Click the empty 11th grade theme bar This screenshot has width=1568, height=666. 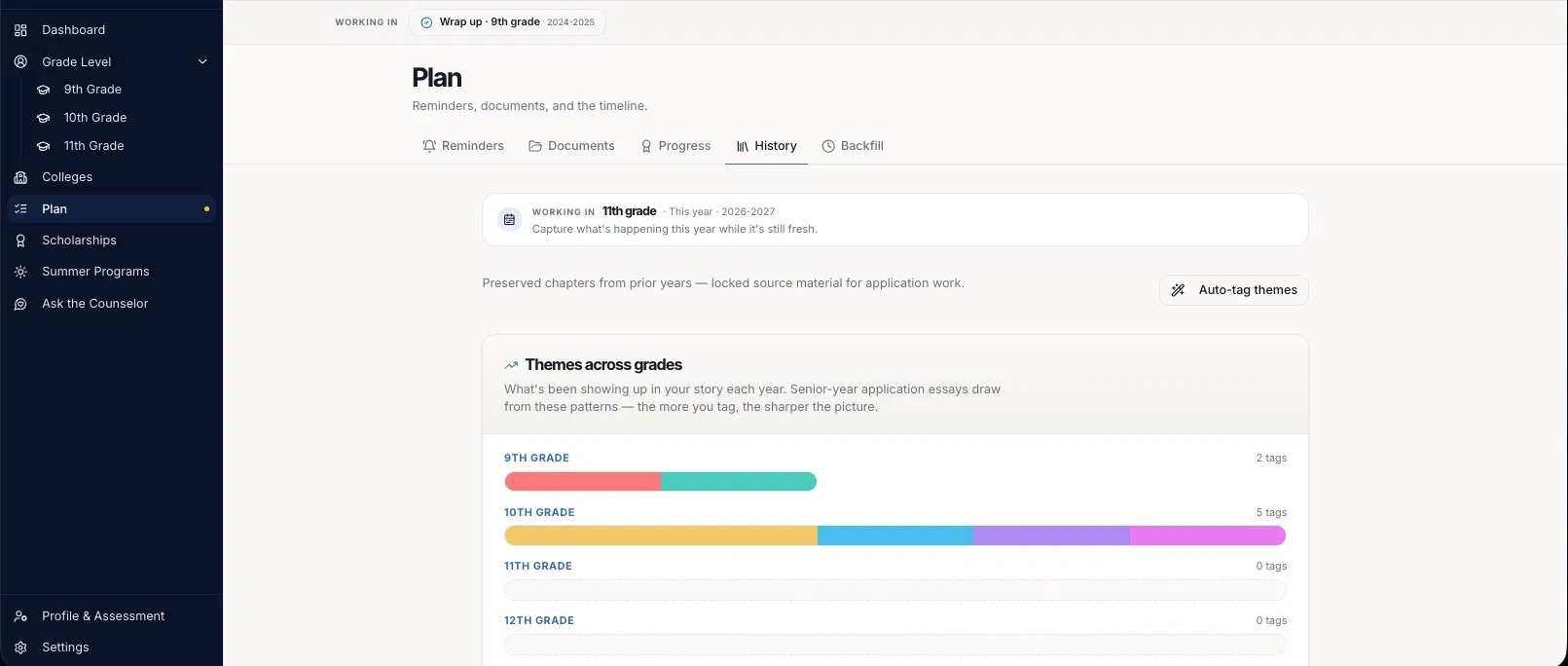[895, 590]
